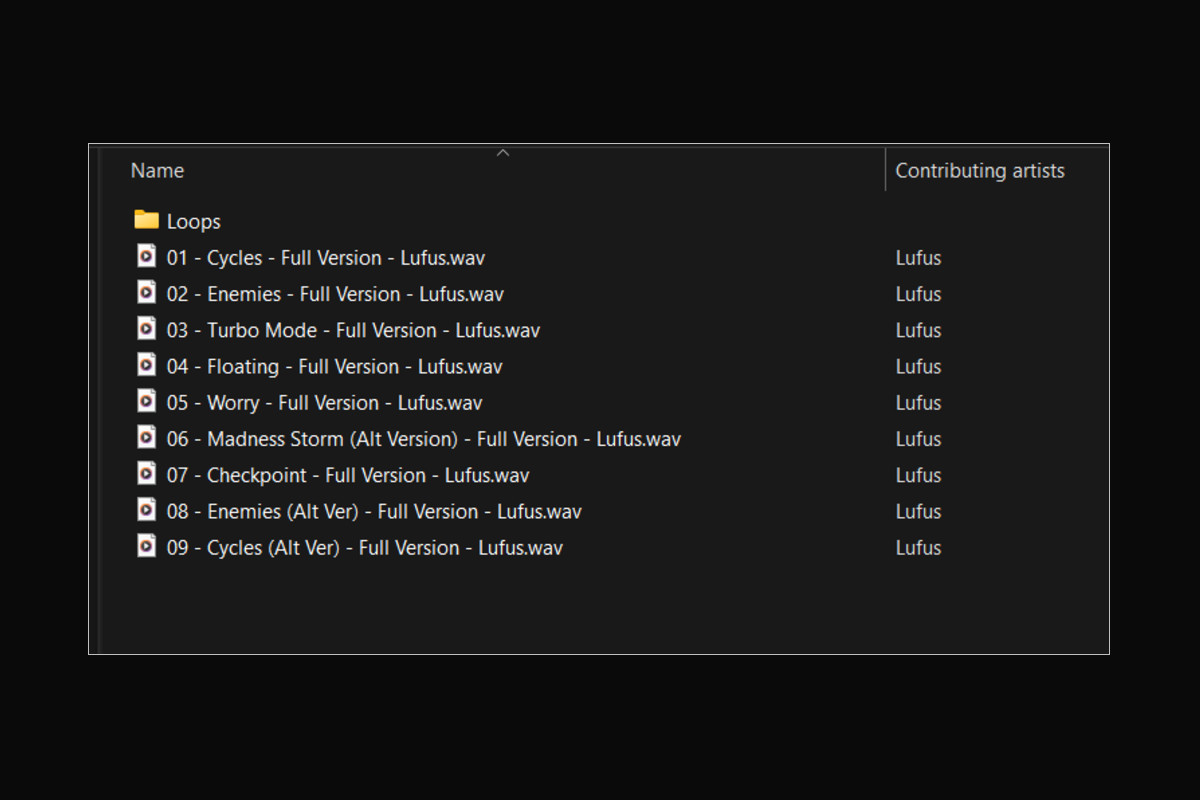Click the 03 - Turbo Mode file icon

[147, 329]
